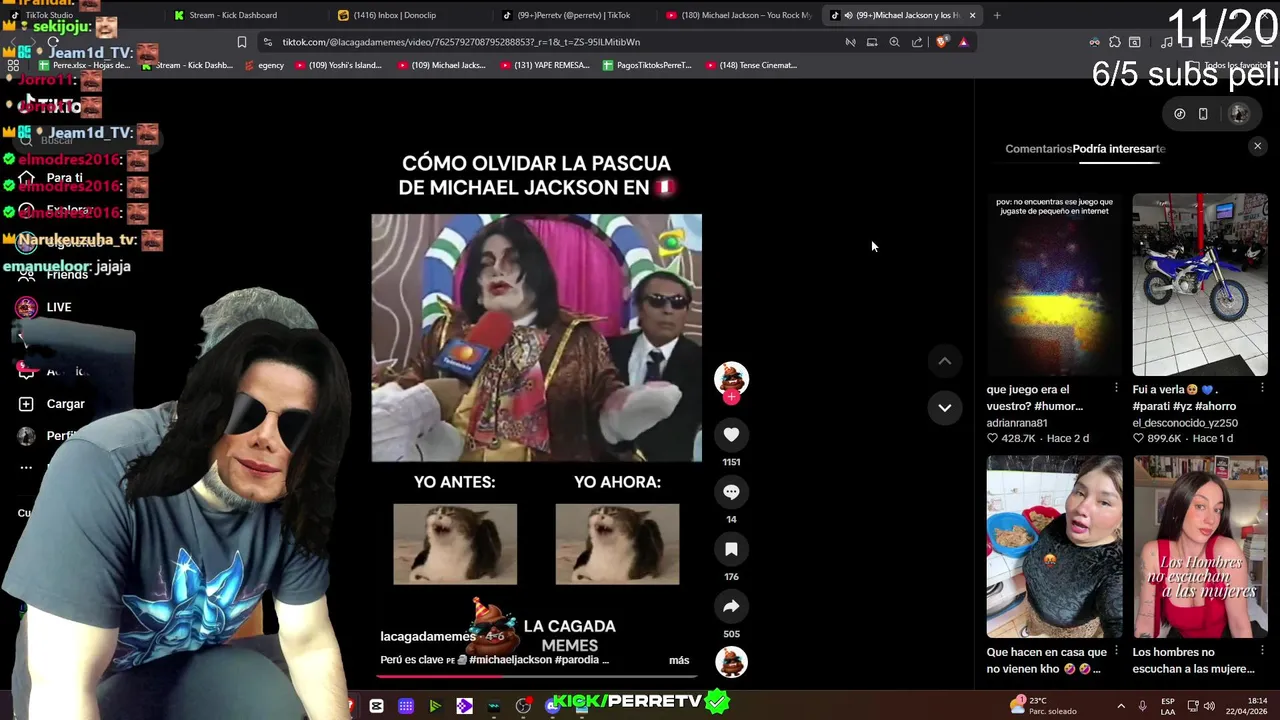Open LIVE in TikTok sidebar
This screenshot has width=1280, height=720.
58,307
